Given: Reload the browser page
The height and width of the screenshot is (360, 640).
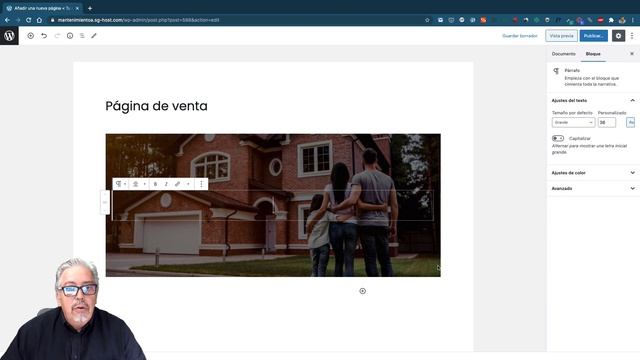Looking at the screenshot, I should 28,20.
